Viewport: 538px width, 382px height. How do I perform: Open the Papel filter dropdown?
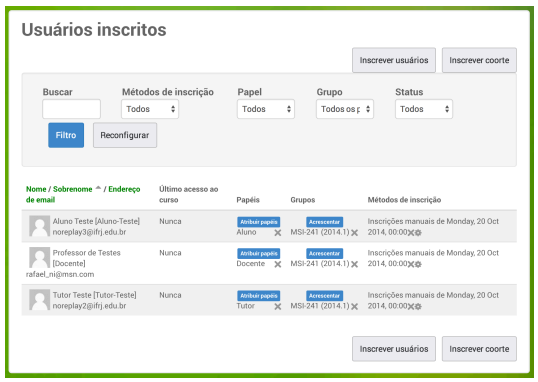266,109
